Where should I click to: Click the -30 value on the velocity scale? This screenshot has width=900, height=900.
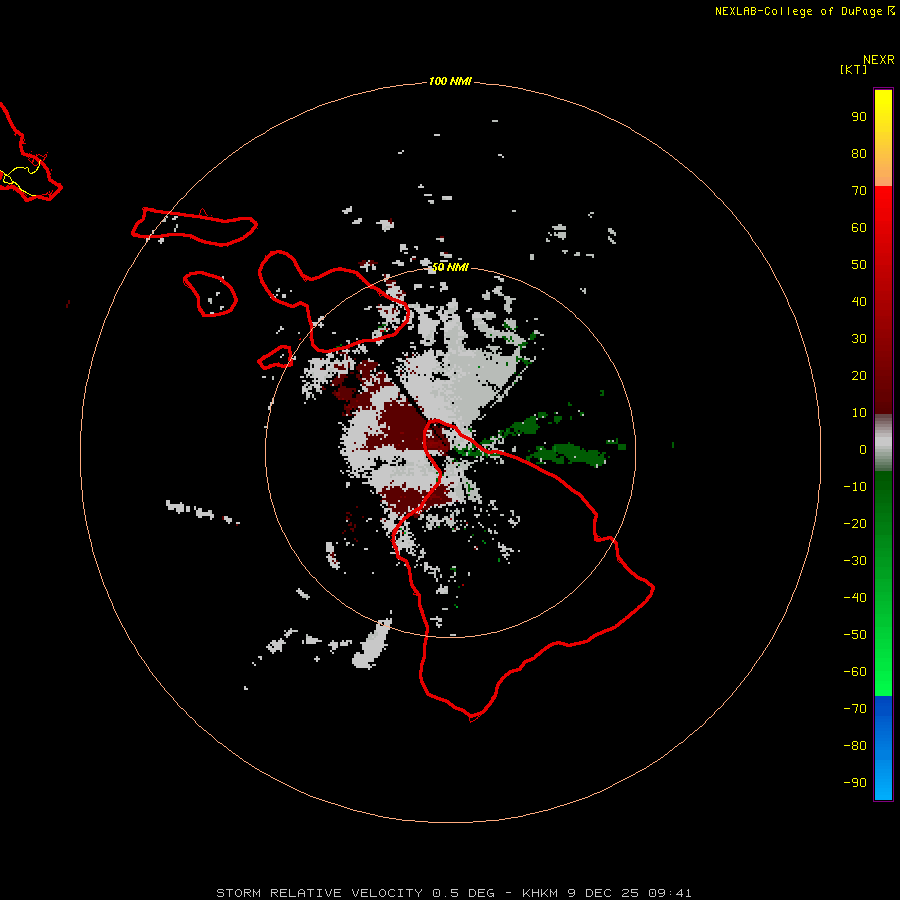855,561
